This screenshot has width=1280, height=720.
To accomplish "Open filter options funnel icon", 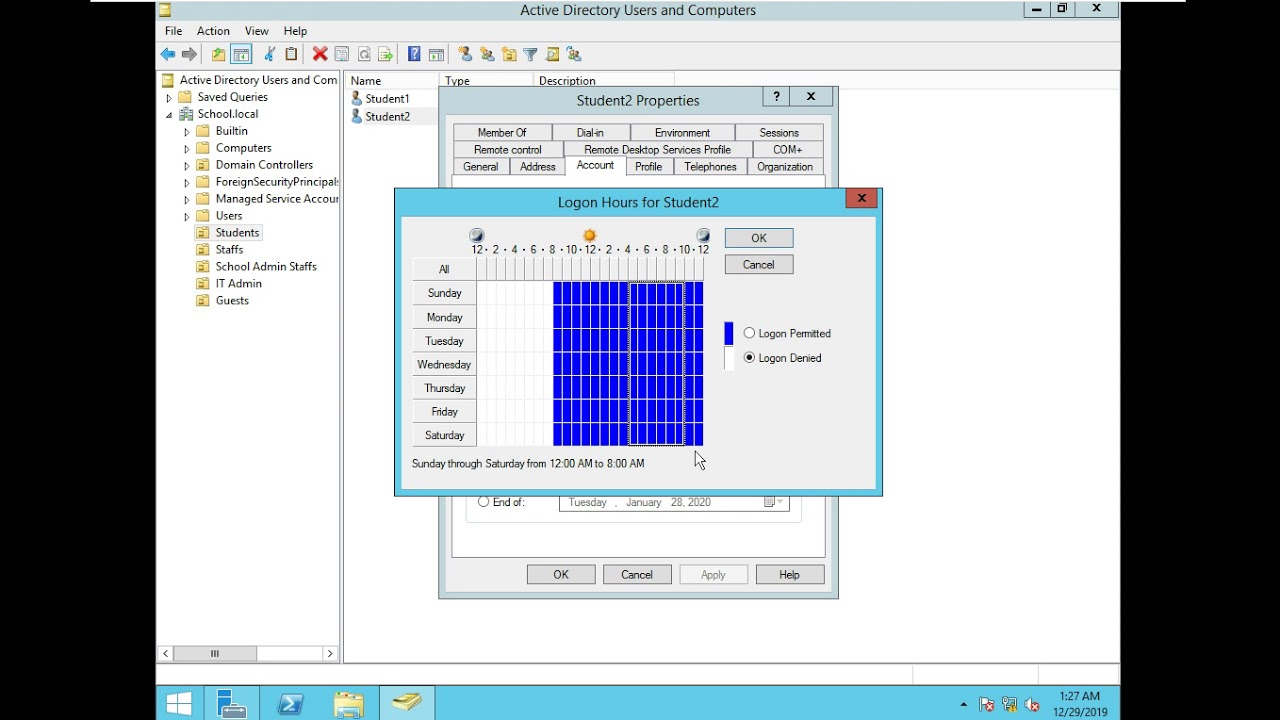I will pos(530,54).
